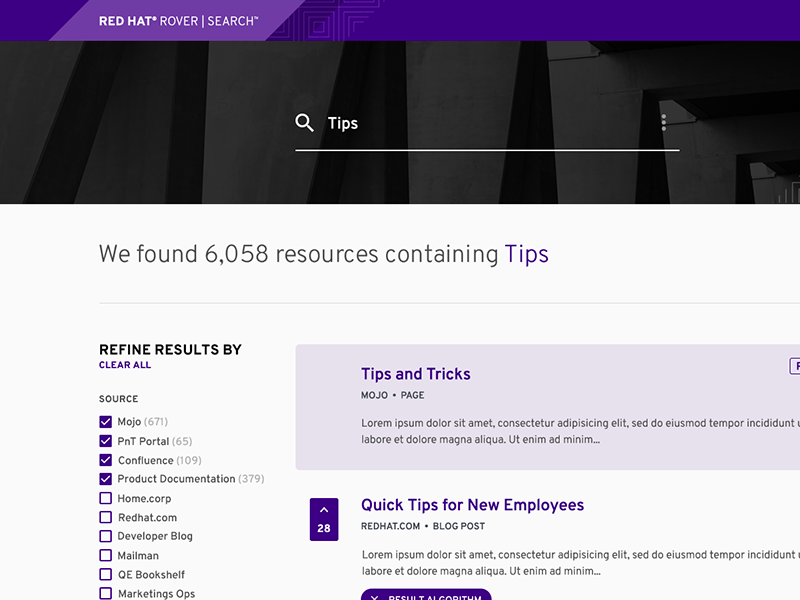Image resolution: width=800 pixels, height=600 pixels.
Task: Uncheck the Confluence source filter
Action: coord(105,460)
